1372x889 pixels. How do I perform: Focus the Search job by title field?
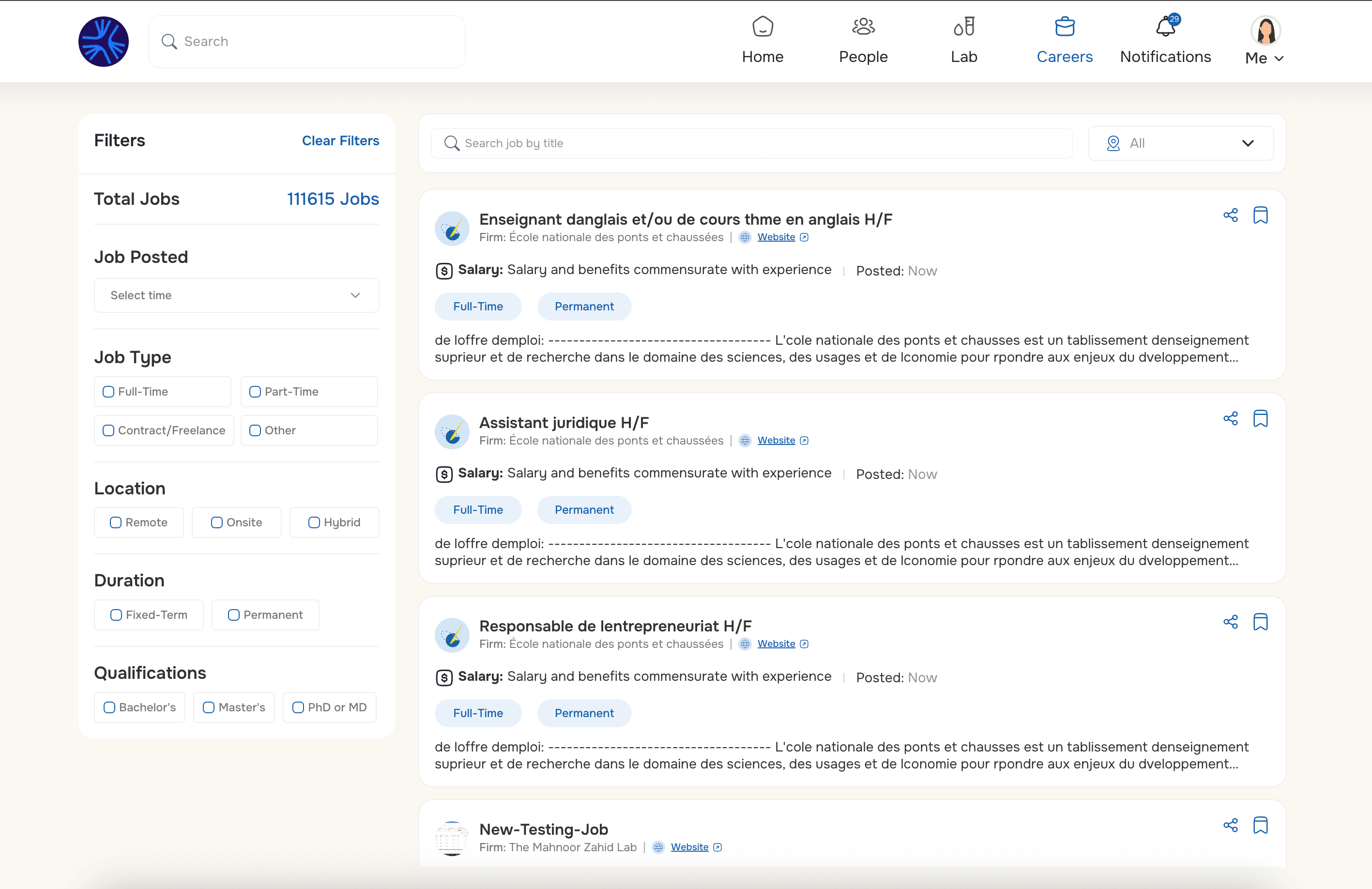pyautogui.click(x=751, y=143)
